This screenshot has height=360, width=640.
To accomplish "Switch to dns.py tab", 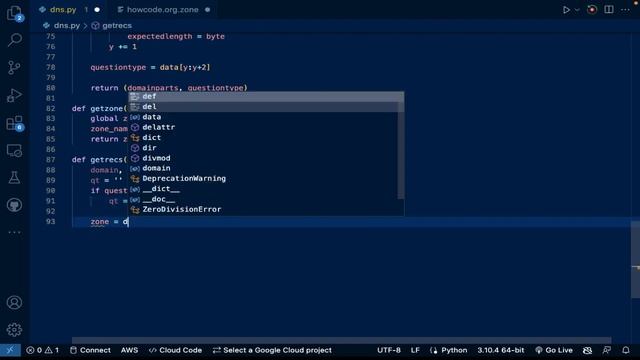I will click(63, 9).
